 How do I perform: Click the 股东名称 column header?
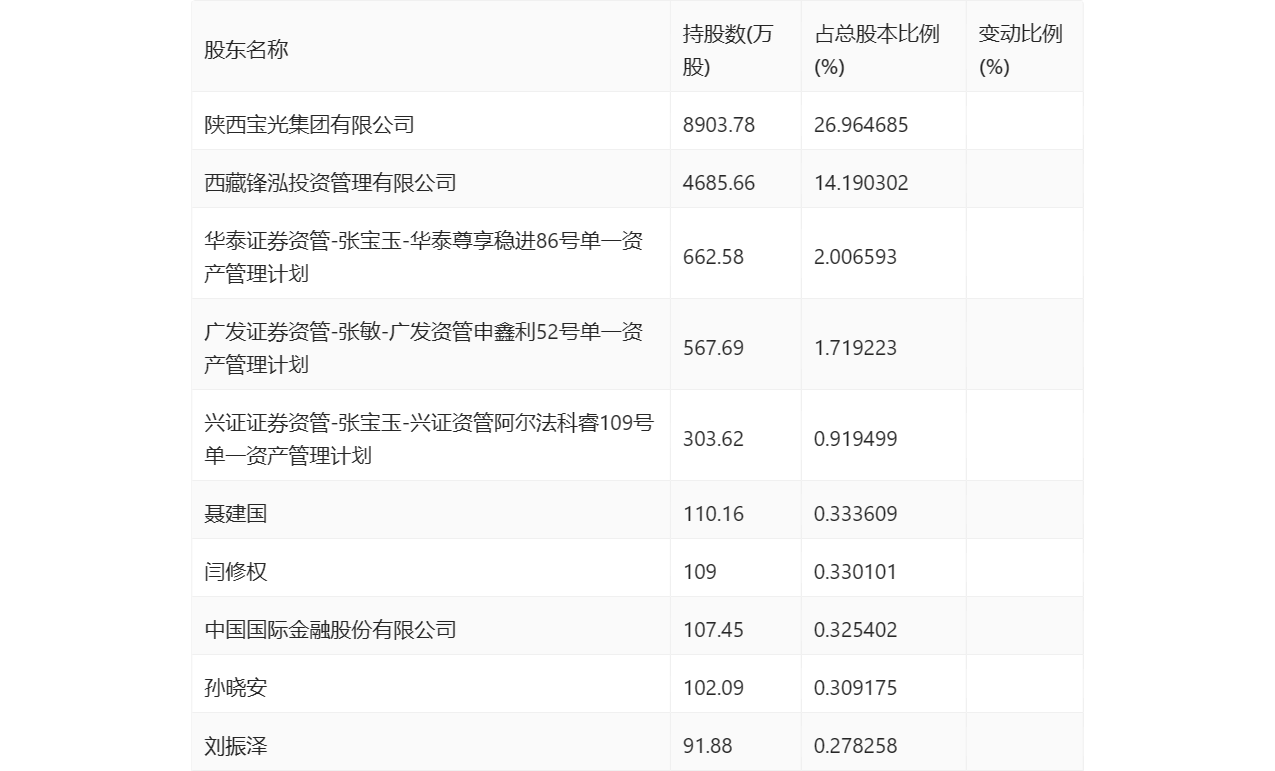click(243, 46)
